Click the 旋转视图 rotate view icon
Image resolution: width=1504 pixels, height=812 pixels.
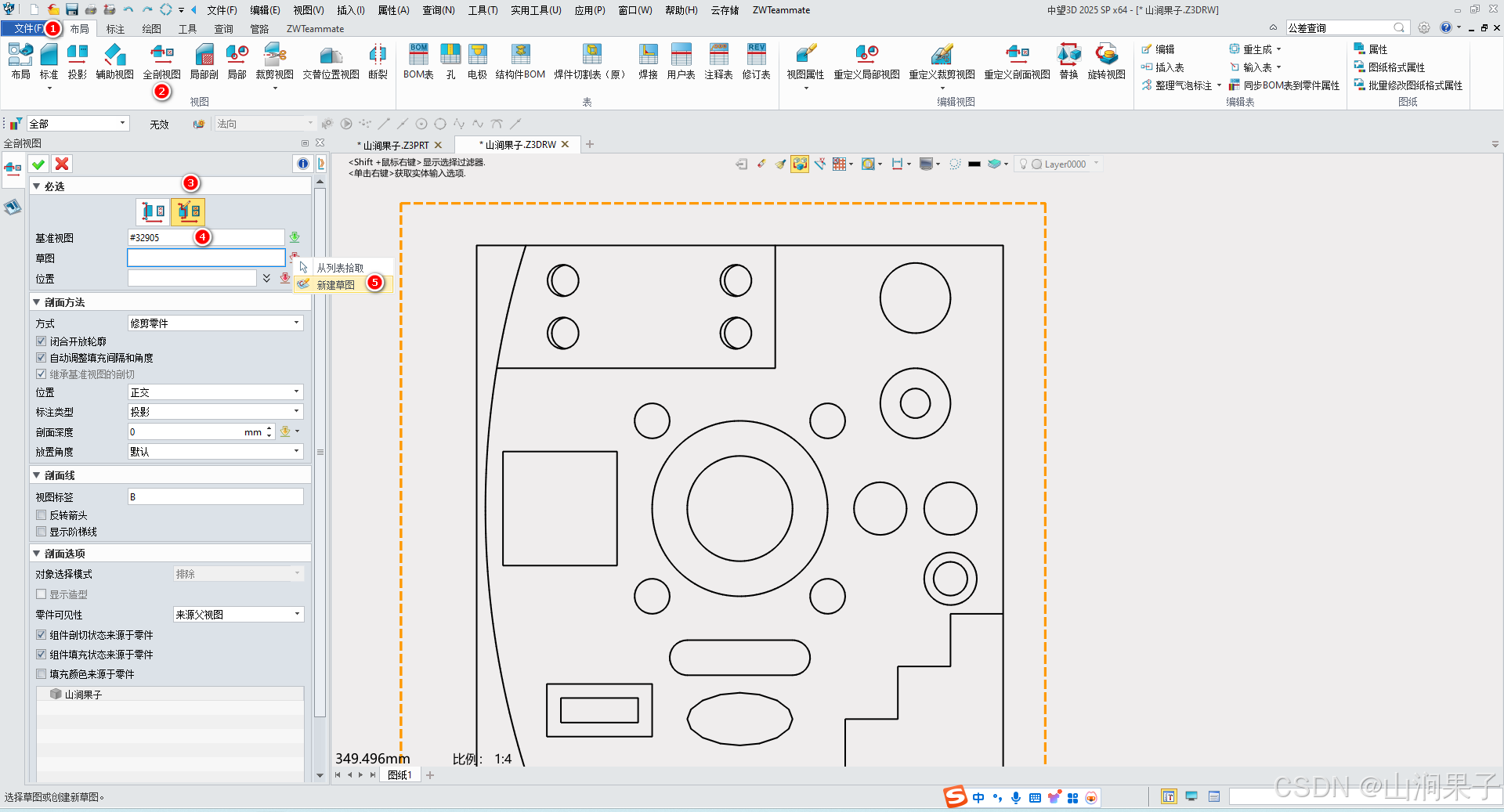[x=1106, y=61]
